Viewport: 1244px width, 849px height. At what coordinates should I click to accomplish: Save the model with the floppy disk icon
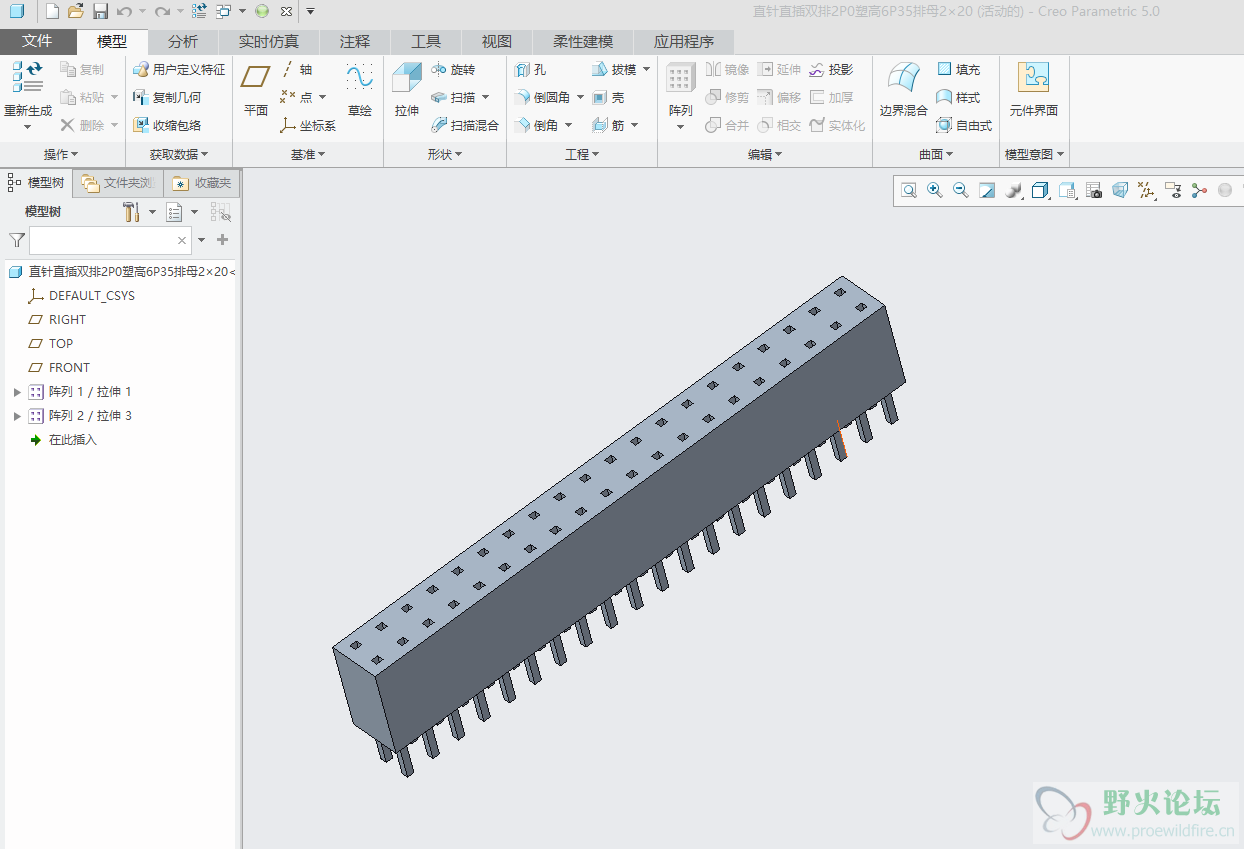coord(100,11)
